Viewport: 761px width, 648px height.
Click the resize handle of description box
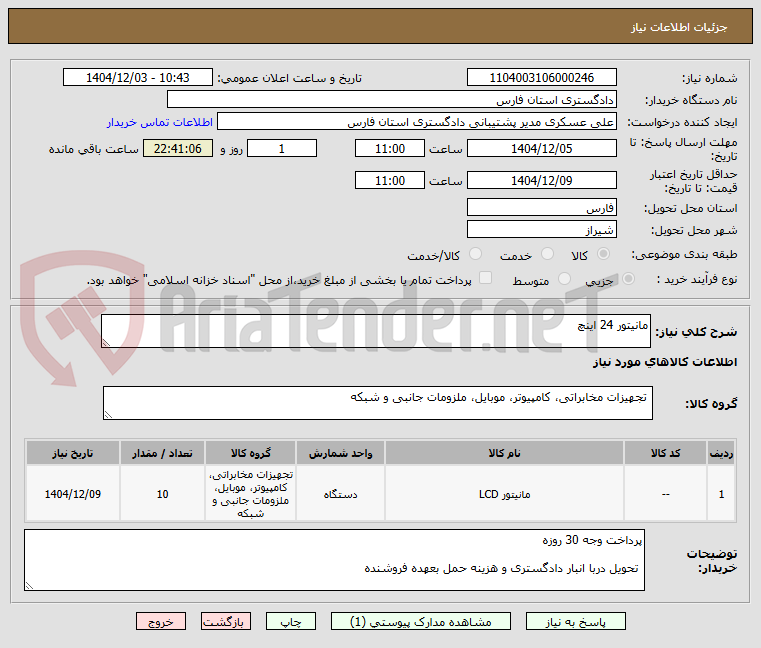[106, 343]
